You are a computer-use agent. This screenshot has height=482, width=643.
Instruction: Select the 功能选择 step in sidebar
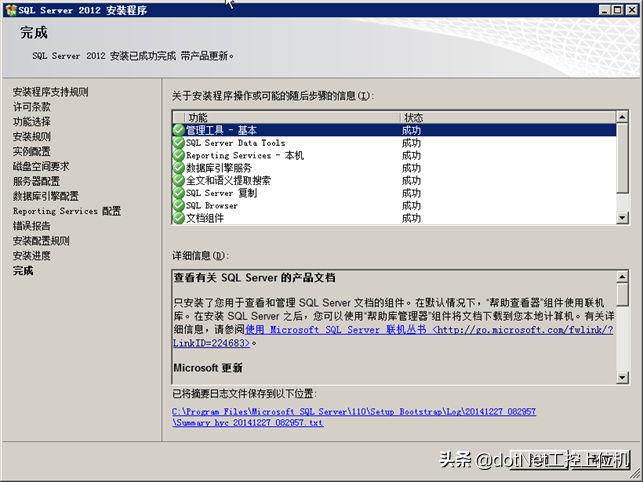coord(32,122)
